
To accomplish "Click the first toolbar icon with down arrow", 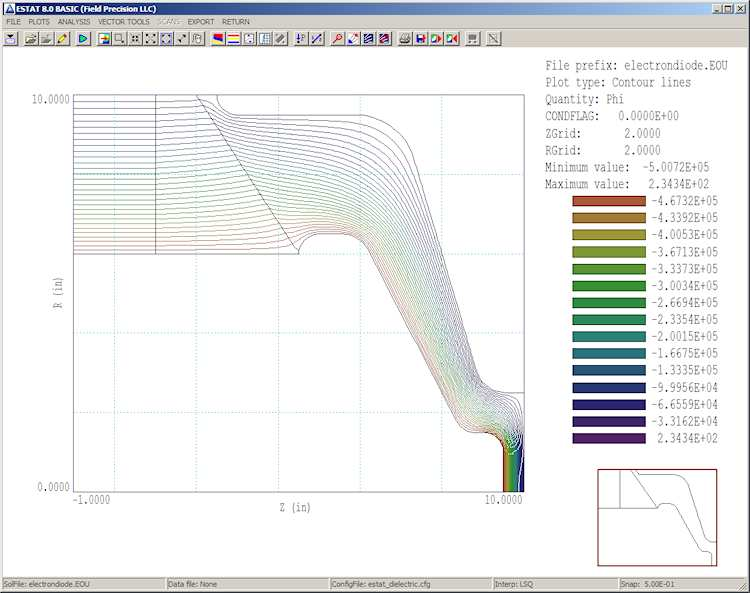I will [11, 39].
